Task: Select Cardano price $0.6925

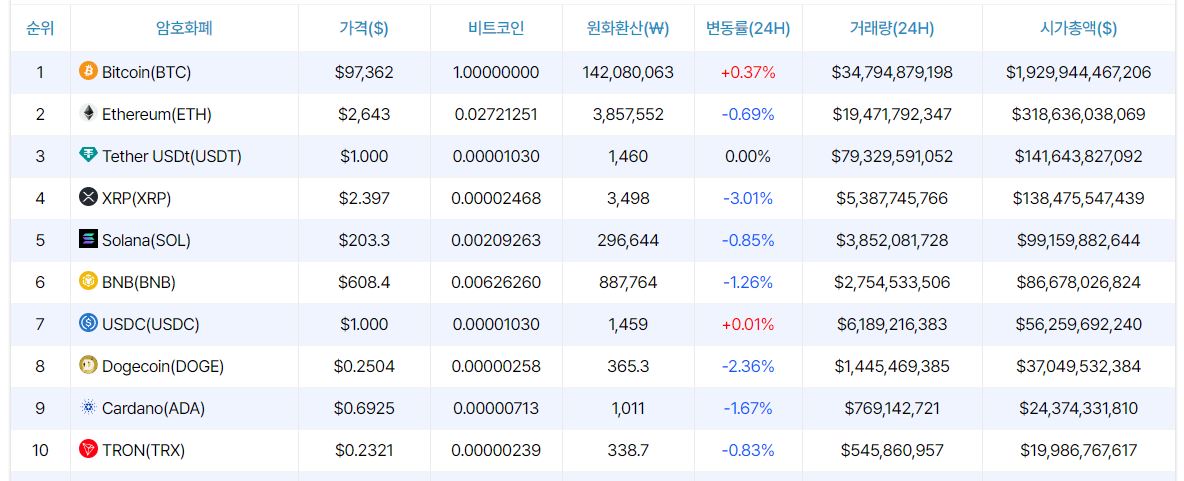Action: click(x=364, y=409)
